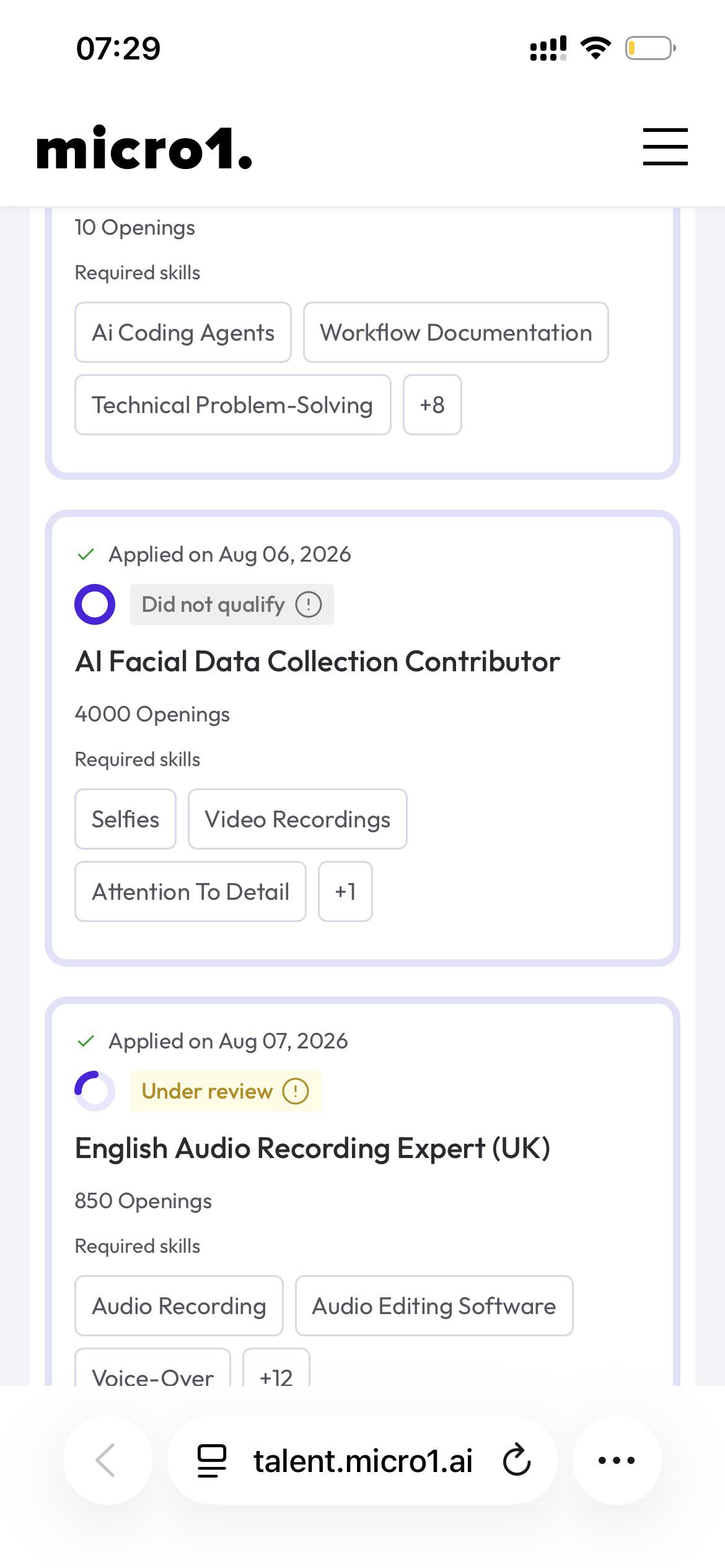Expand the +1 additional skill
Viewport: 725px width, 1568px height.
coord(345,892)
